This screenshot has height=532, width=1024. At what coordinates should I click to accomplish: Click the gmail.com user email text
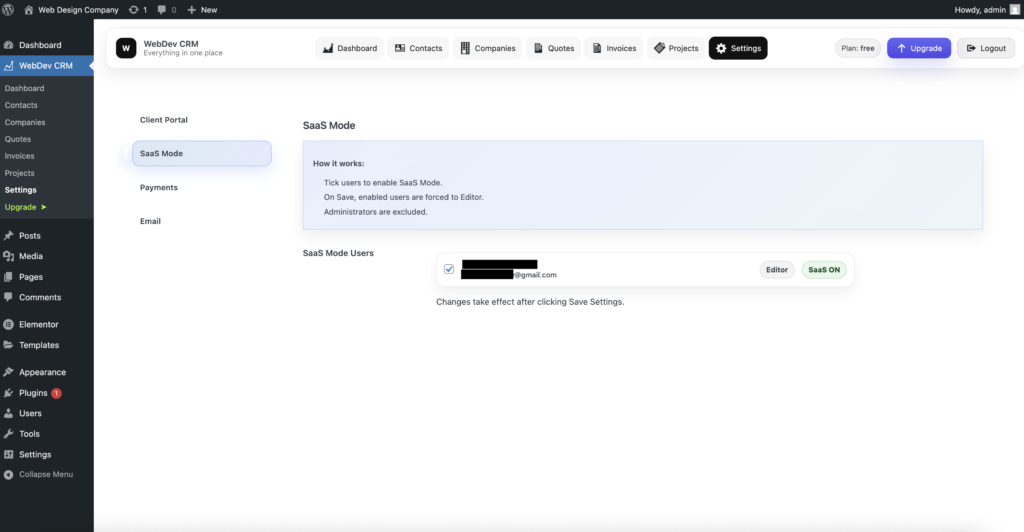click(x=535, y=275)
